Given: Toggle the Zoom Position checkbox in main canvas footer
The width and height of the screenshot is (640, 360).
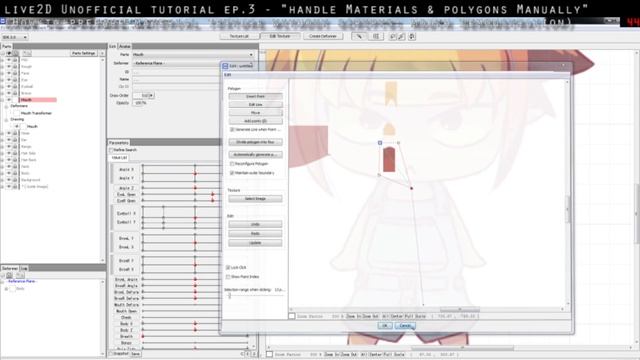Looking at the screenshot, I should [x=269, y=354].
